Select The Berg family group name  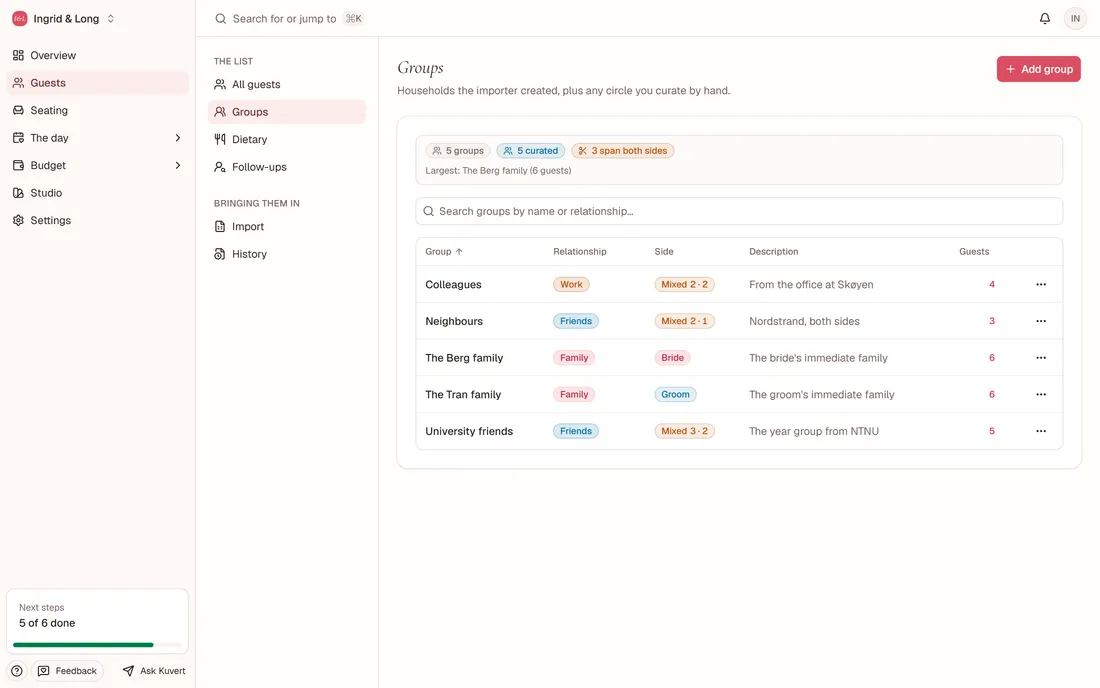[x=464, y=358]
